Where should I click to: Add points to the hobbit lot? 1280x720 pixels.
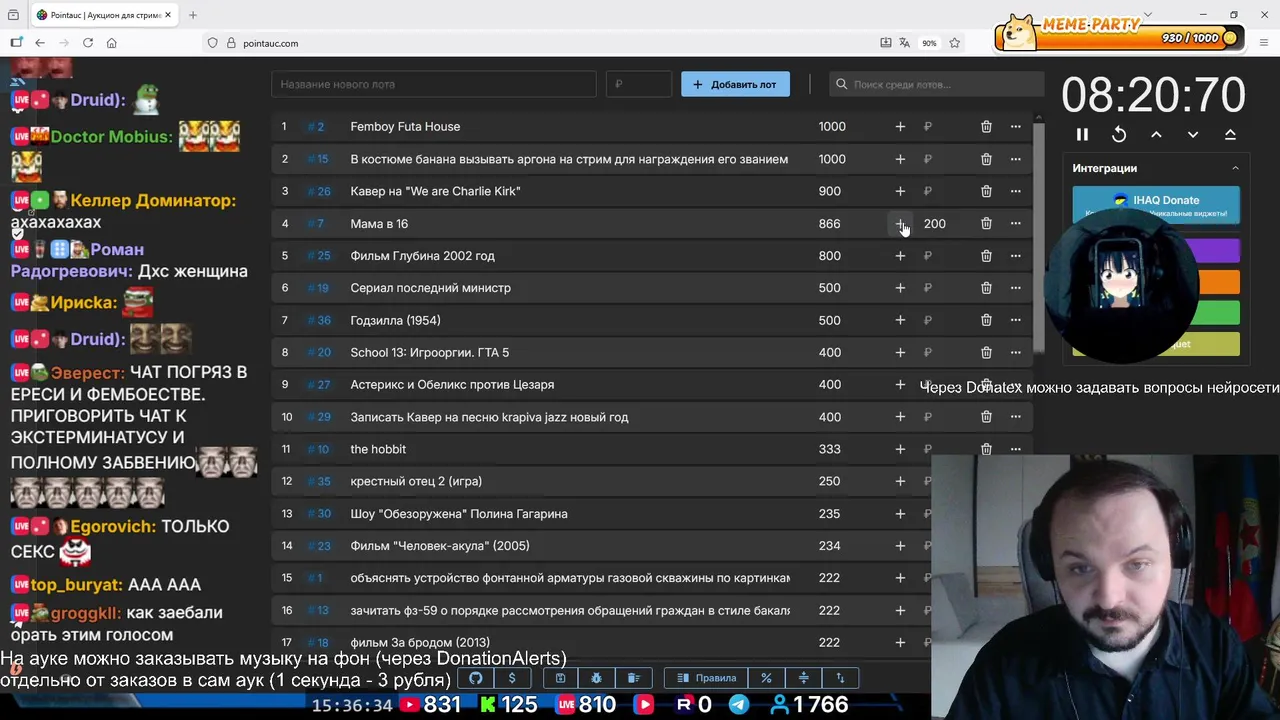click(900, 449)
